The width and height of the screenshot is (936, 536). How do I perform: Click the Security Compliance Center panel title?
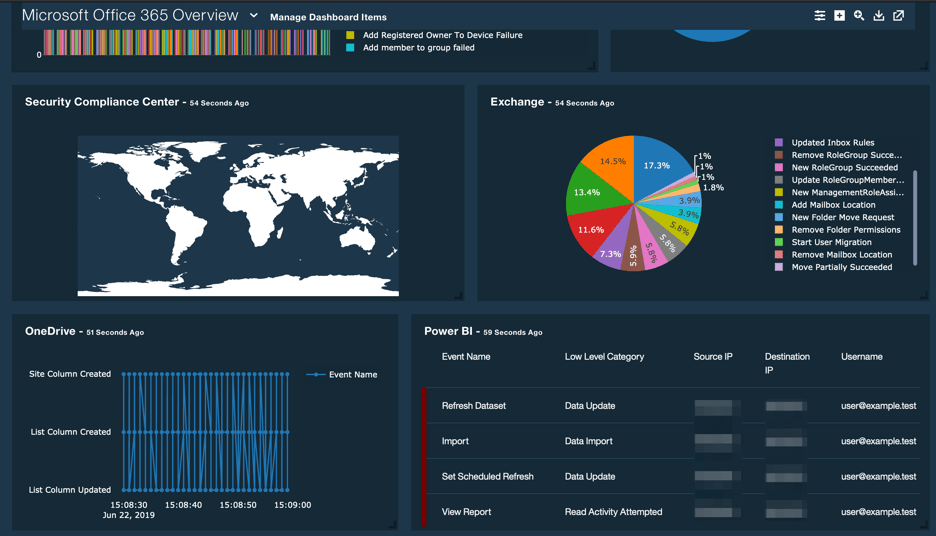click(x=101, y=102)
